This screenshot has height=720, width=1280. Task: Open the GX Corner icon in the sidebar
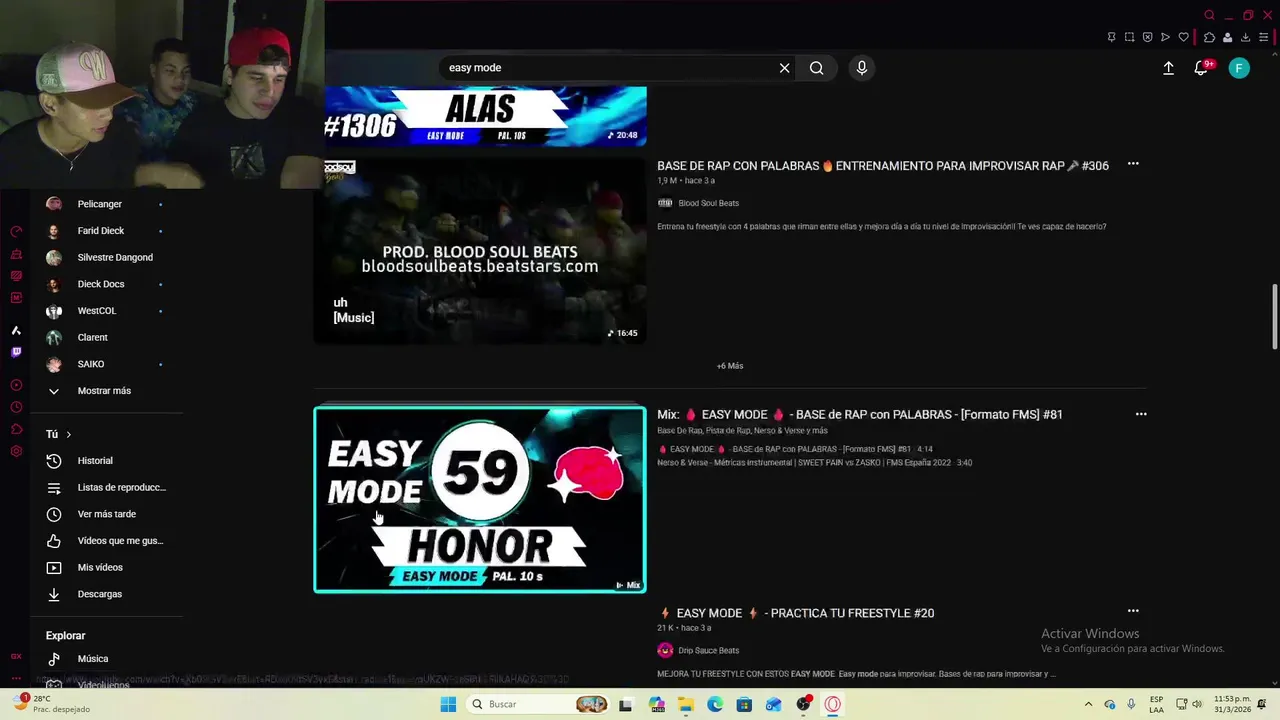[x=16, y=657]
